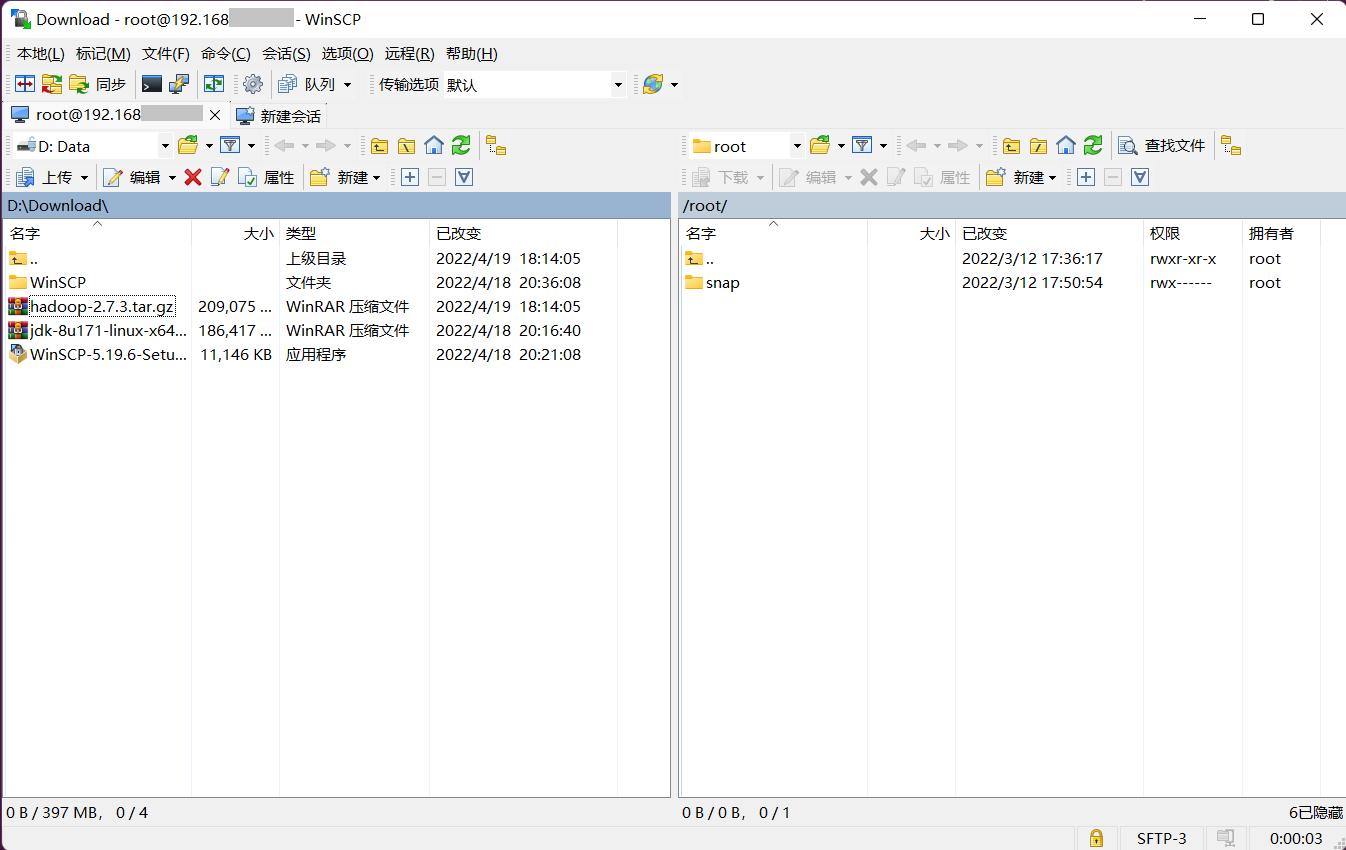Screen dimensions: 1346x850
Task: Click the synchronize browsing icon next to compare
Action: pos(52,85)
